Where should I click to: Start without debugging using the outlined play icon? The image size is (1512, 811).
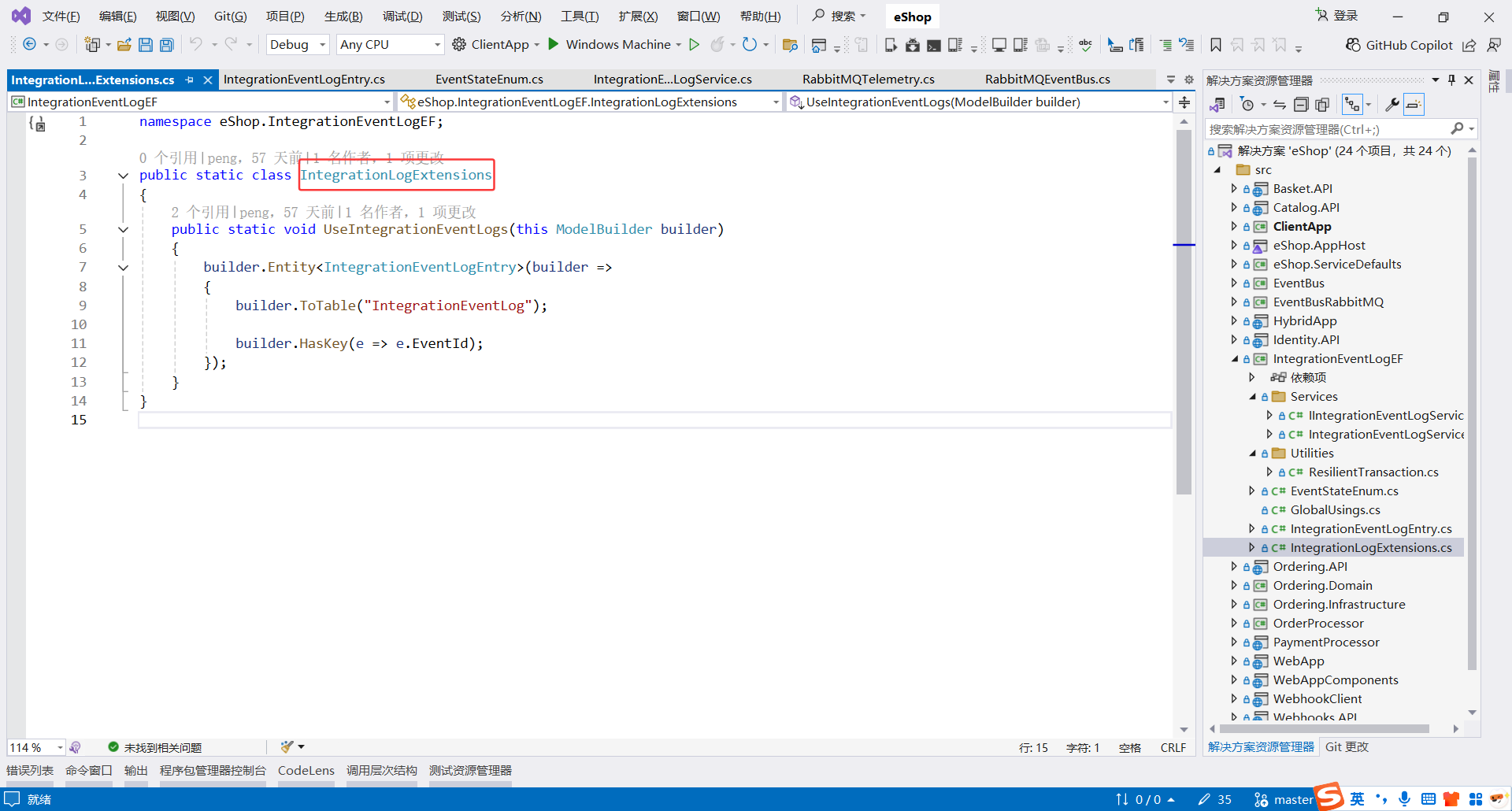(694, 45)
